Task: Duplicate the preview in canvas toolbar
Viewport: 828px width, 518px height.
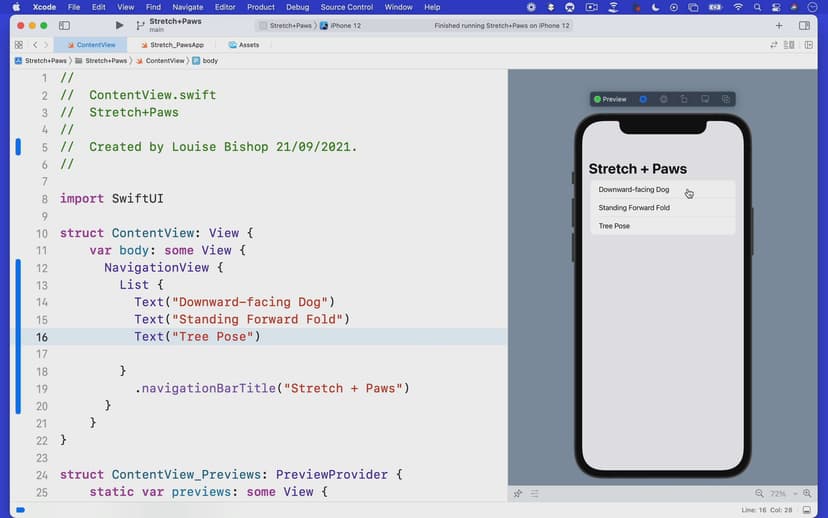Action: [x=725, y=99]
